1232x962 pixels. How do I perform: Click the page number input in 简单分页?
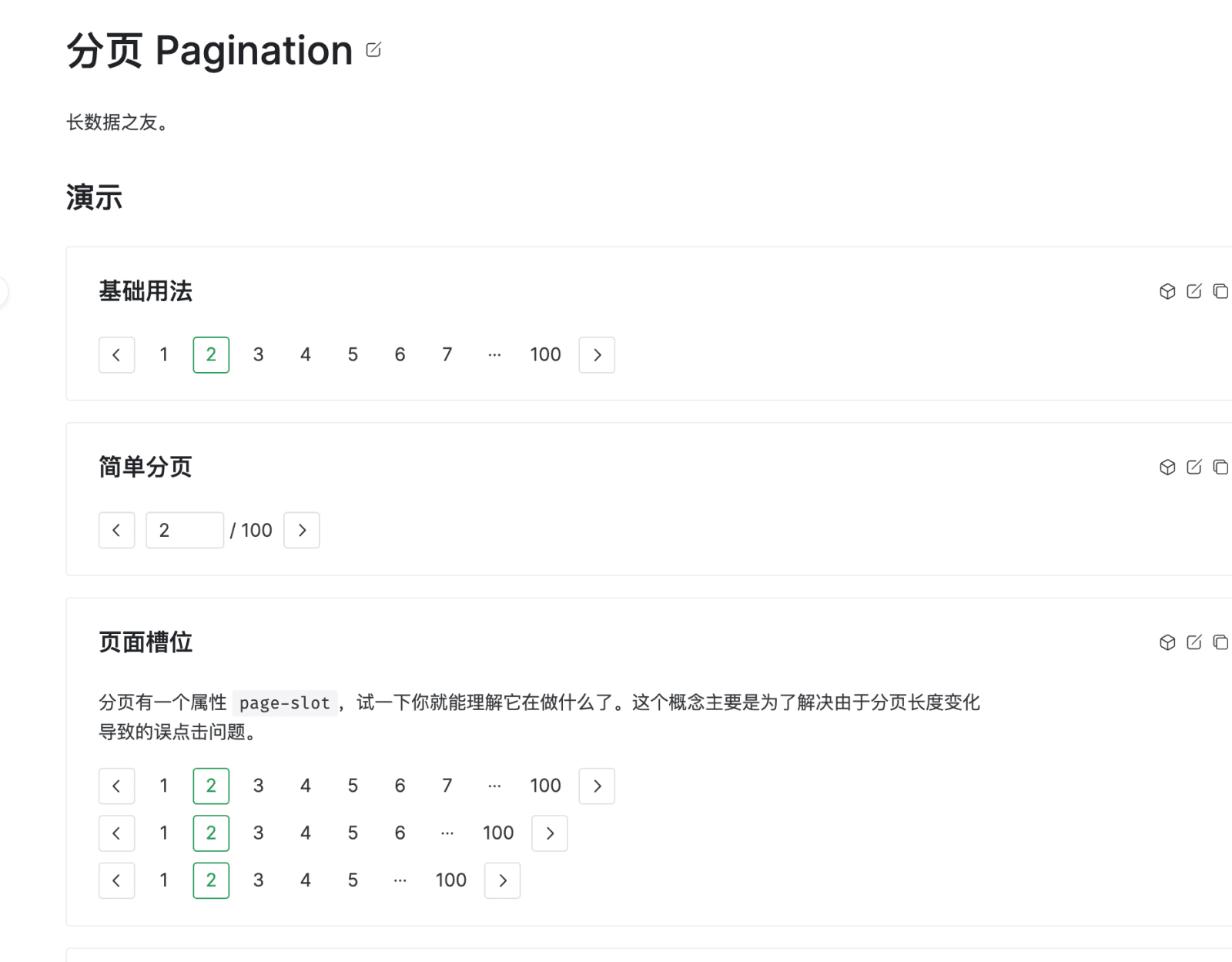coord(185,530)
